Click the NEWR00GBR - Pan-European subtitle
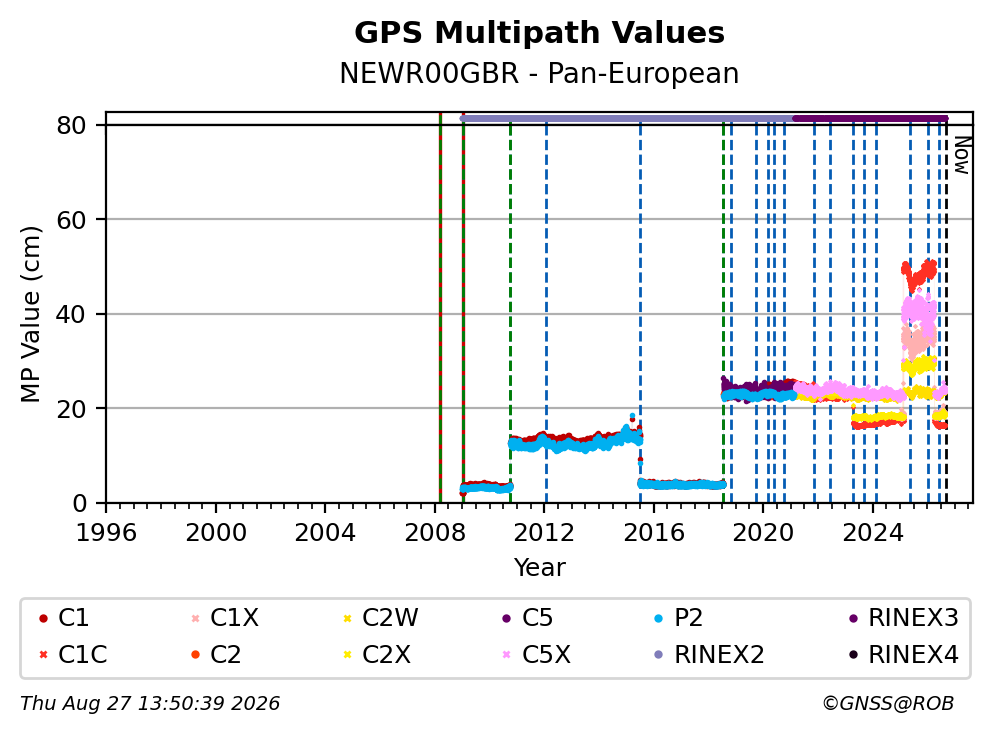 (x=539, y=73)
